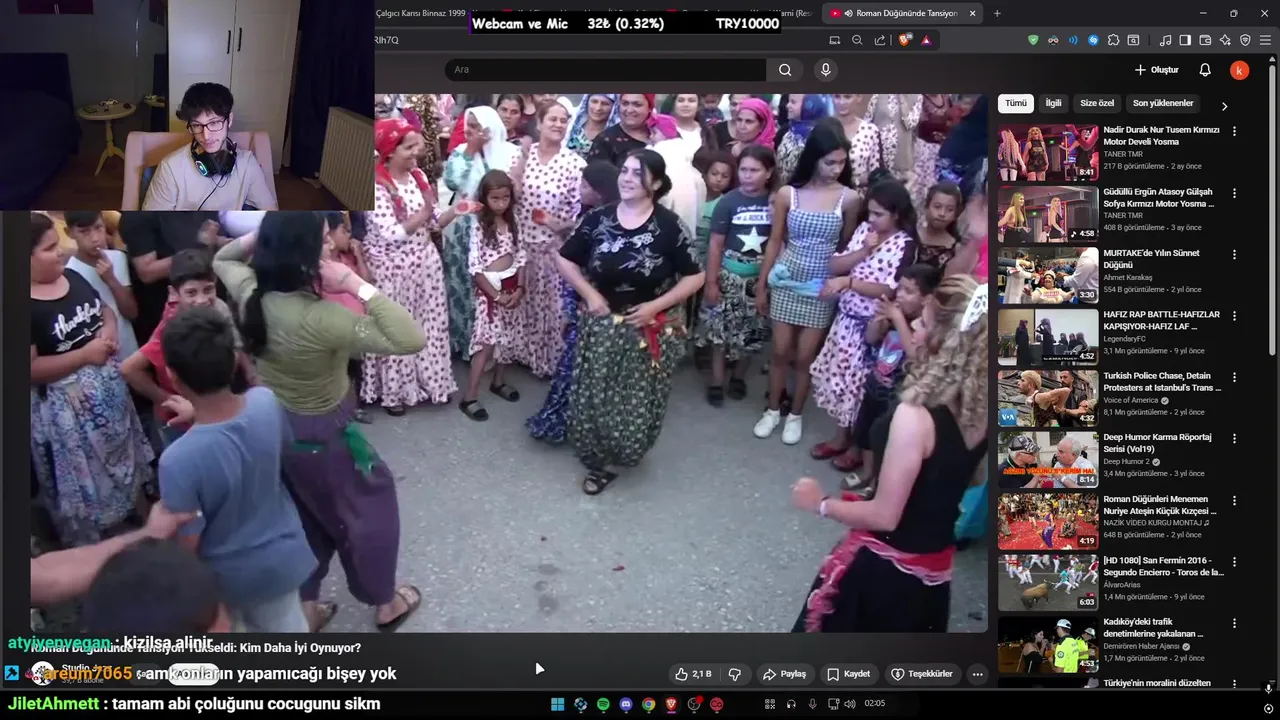Show more filter chips with right arrow
The width and height of the screenshot is (1280, 720).
pos(1224,105)
